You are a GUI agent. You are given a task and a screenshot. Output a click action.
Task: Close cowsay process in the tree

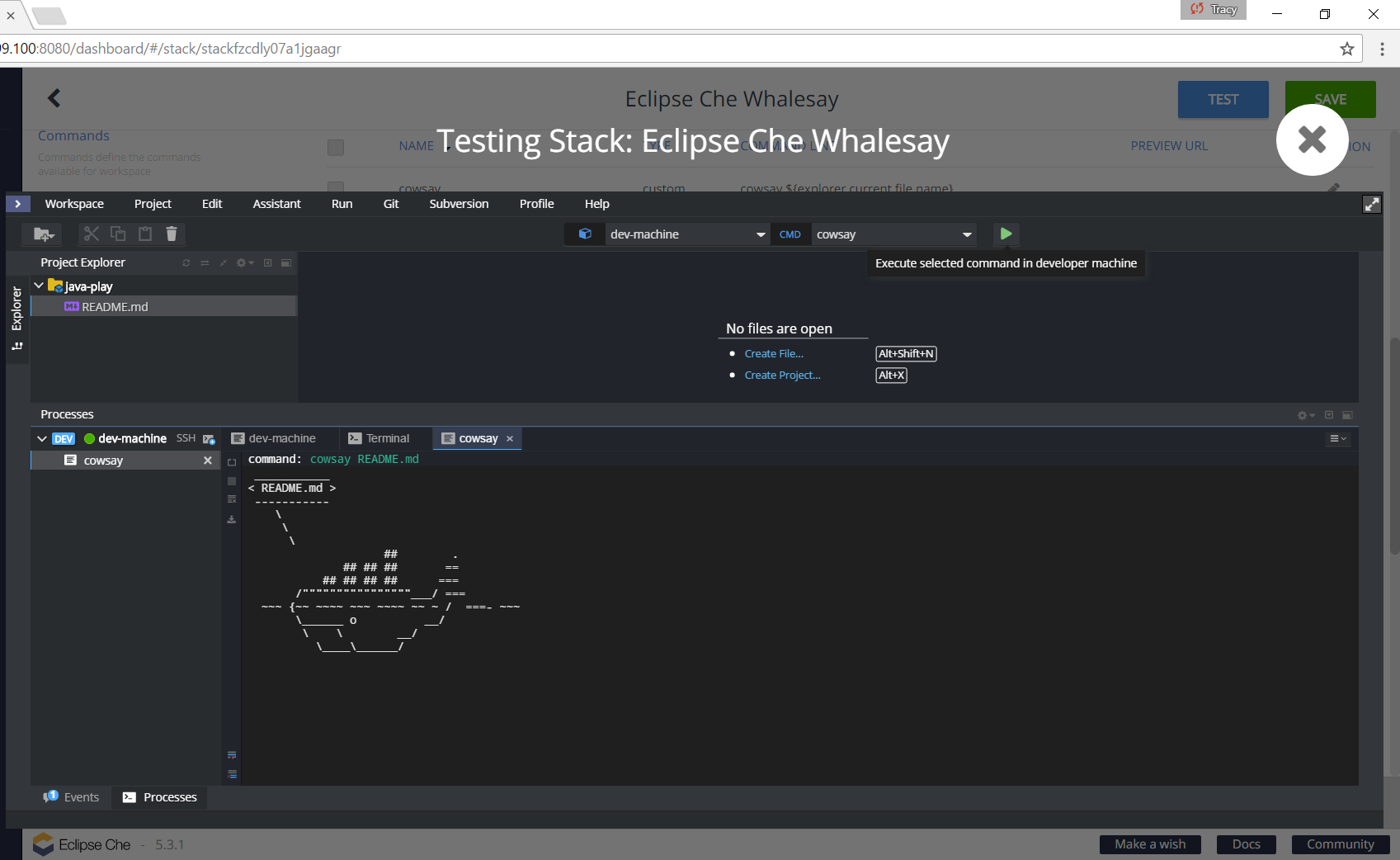pos(208,461)
